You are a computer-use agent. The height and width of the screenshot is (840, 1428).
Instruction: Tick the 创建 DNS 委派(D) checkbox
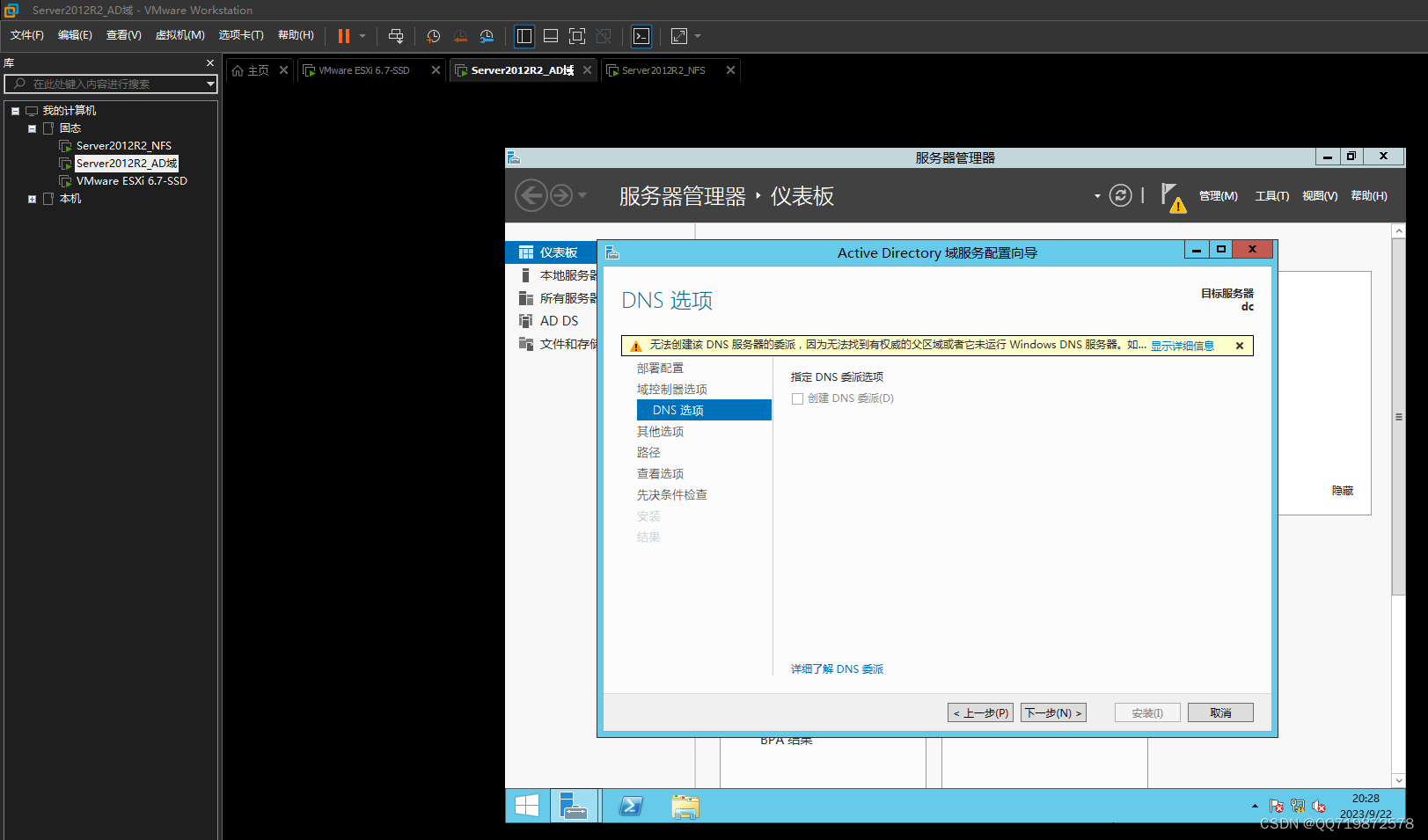797,398
